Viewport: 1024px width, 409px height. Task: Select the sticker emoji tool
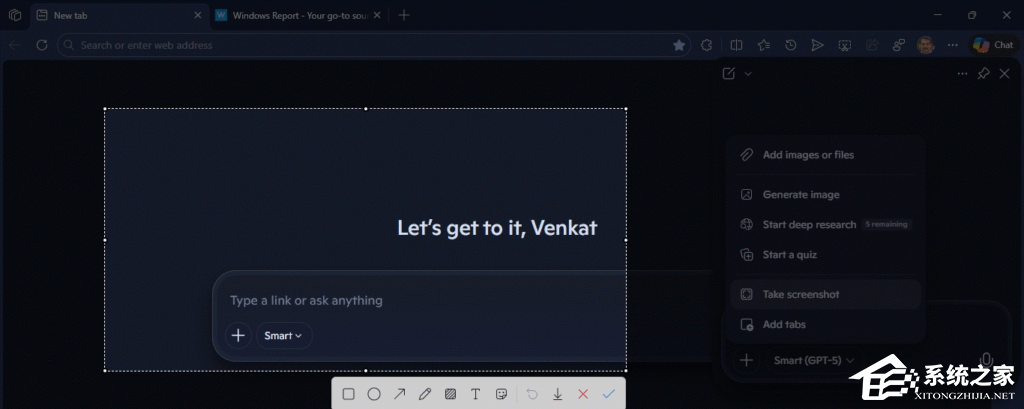point(502,394)
